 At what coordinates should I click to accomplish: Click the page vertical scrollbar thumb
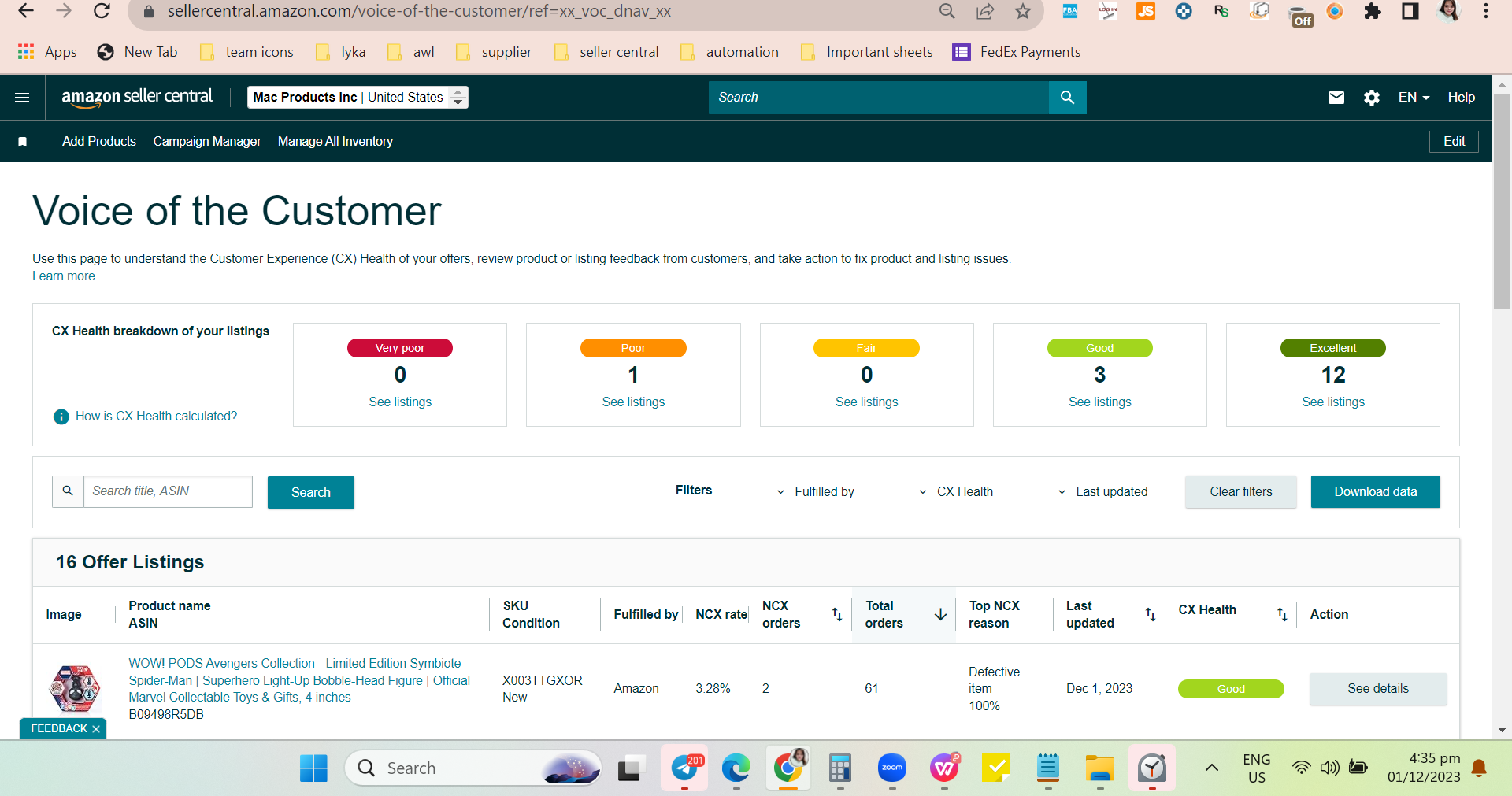pos(1502,201)
